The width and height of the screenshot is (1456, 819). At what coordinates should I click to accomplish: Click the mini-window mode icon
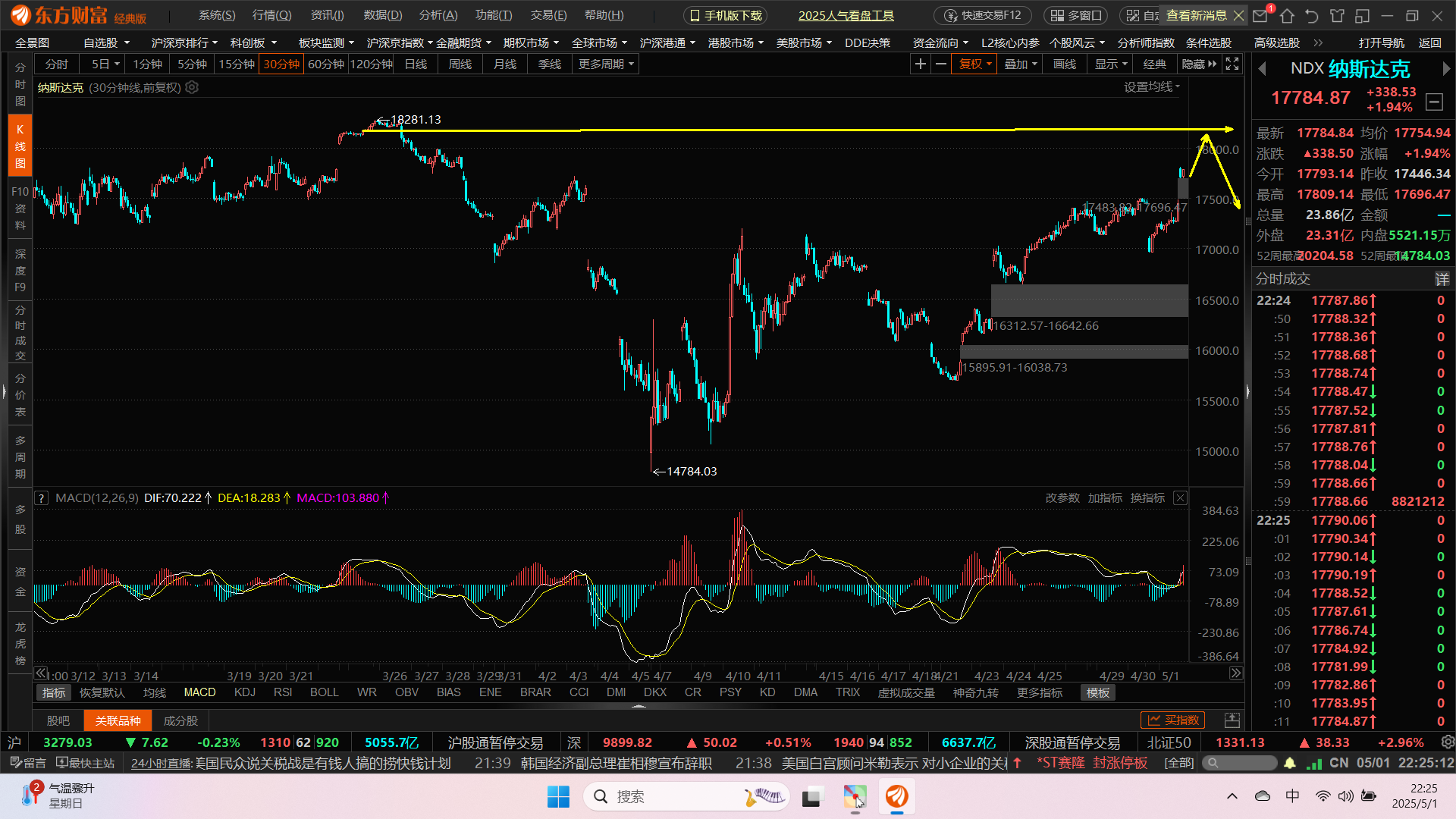[x=1362, y=15]
